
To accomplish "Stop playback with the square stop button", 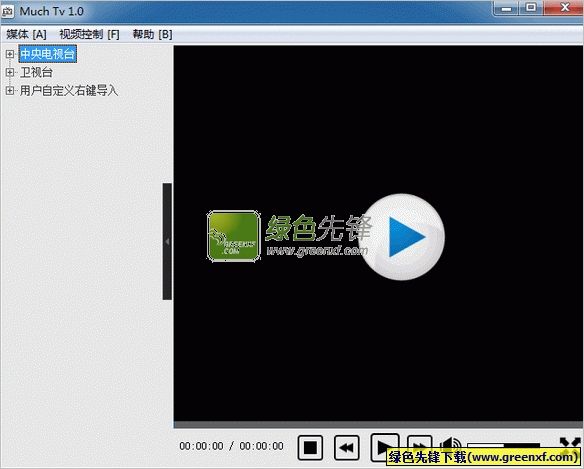I will coord(310,447).
